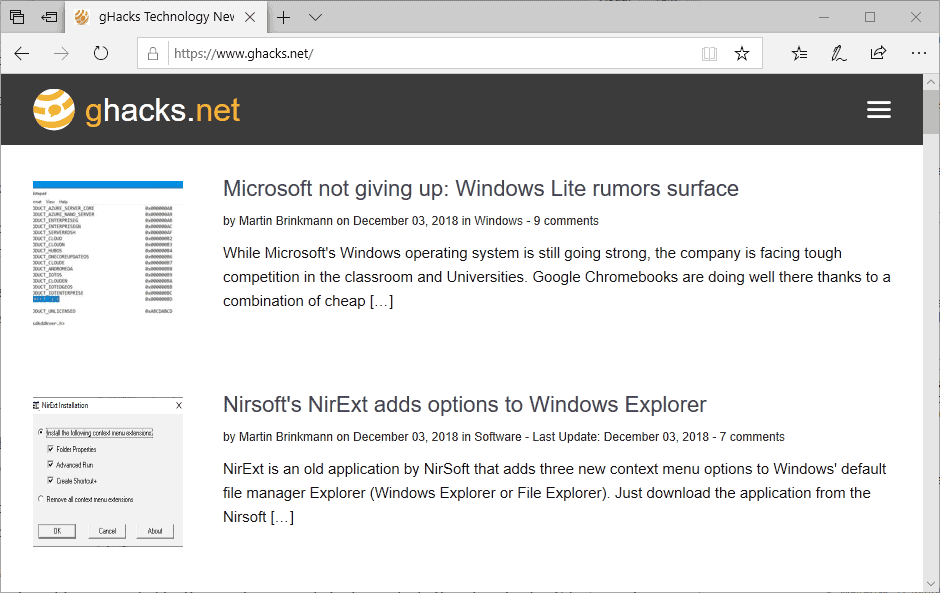Minimize the Edge window
The width and height of the screenshot is (940, 593).
coord(824,17)
